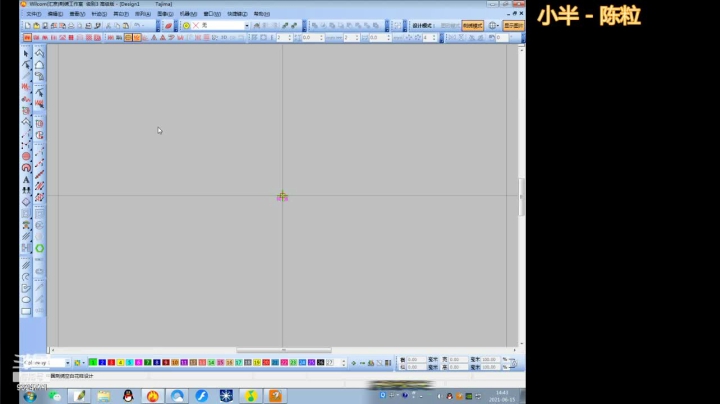
Task: Click stepper on first '2' value field
Action: [290, 38]
